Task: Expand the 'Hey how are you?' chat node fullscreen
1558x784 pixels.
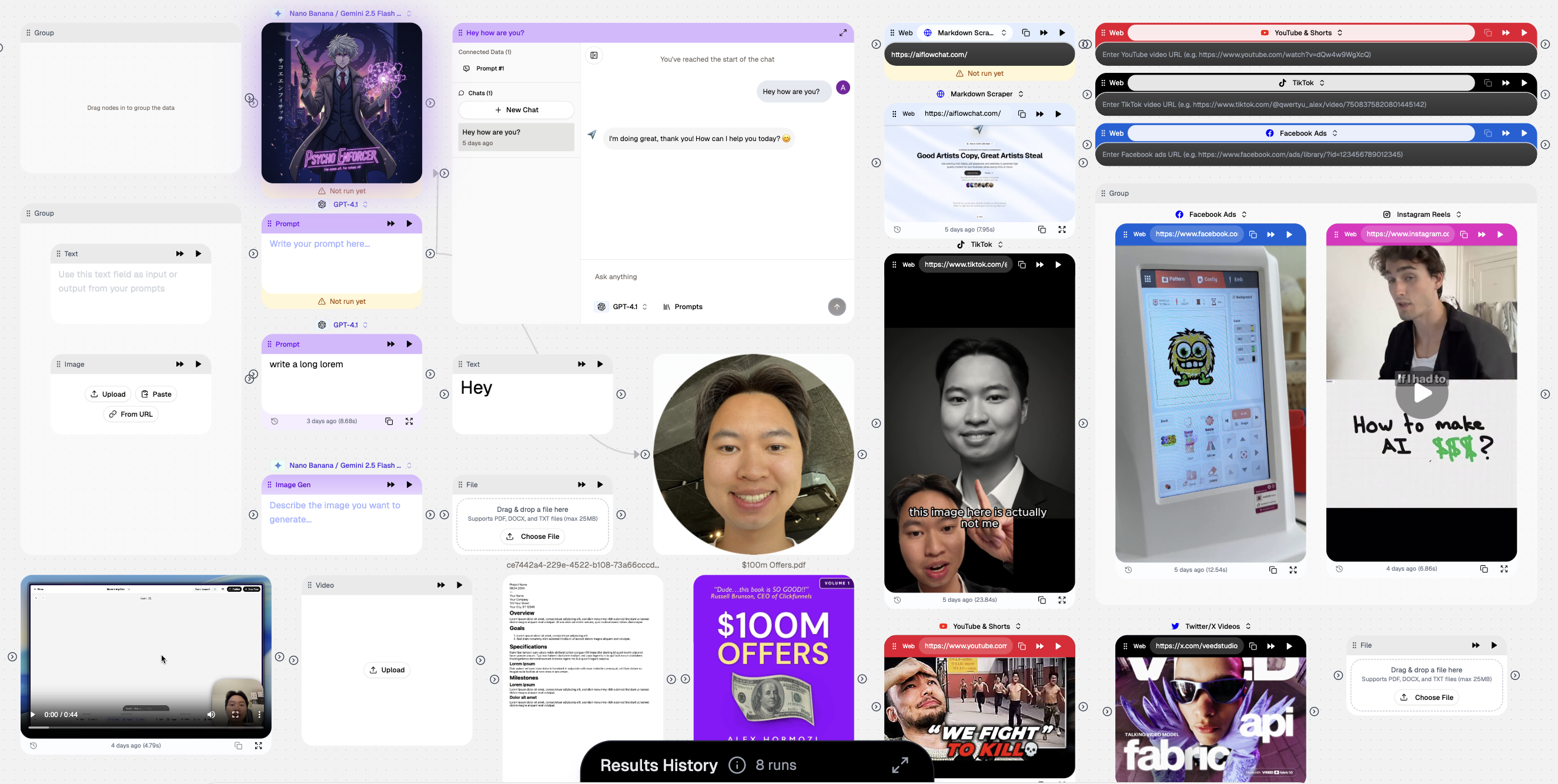Action: 843,33
